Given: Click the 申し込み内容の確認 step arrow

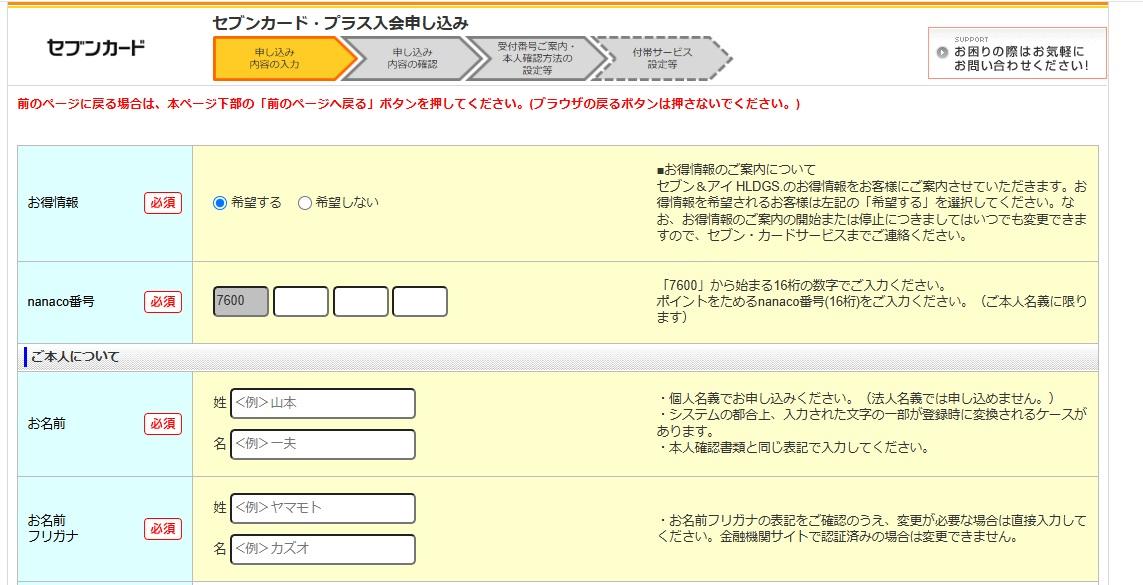Looking at the screenshot, I should (x=411, y=58).
